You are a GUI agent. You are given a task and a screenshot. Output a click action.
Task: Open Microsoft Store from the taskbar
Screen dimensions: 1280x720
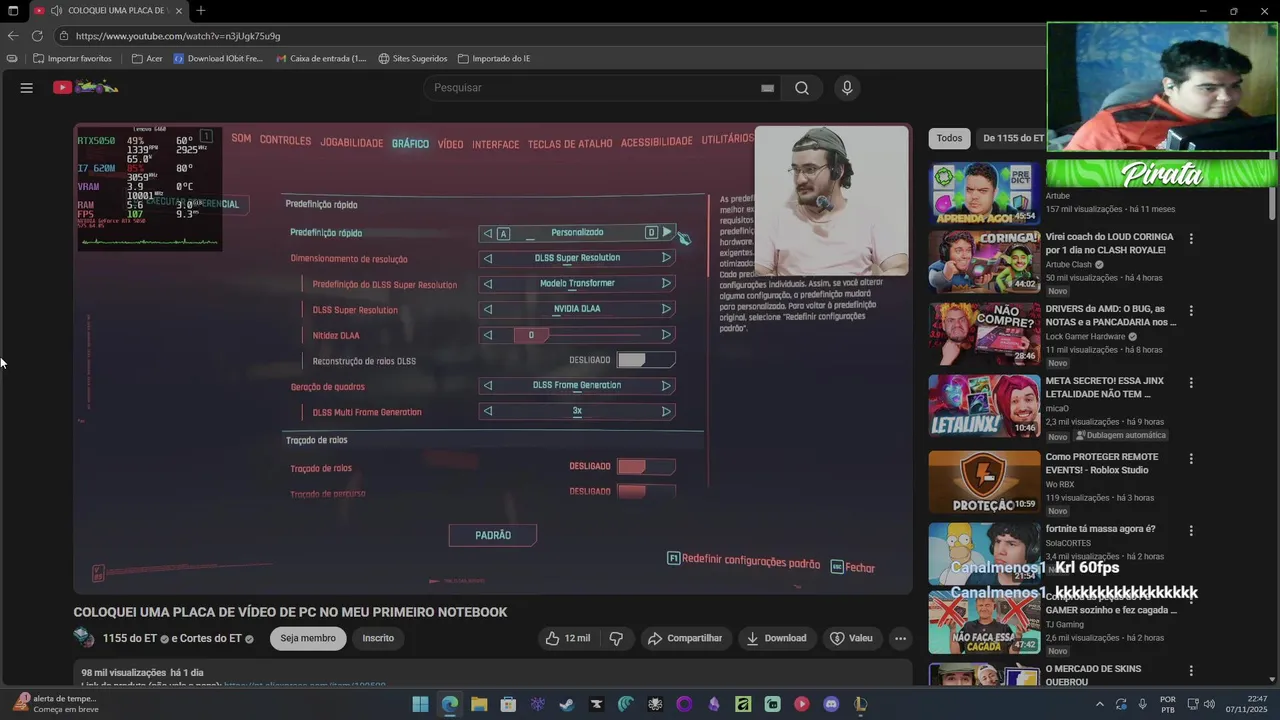pos(508,704)
